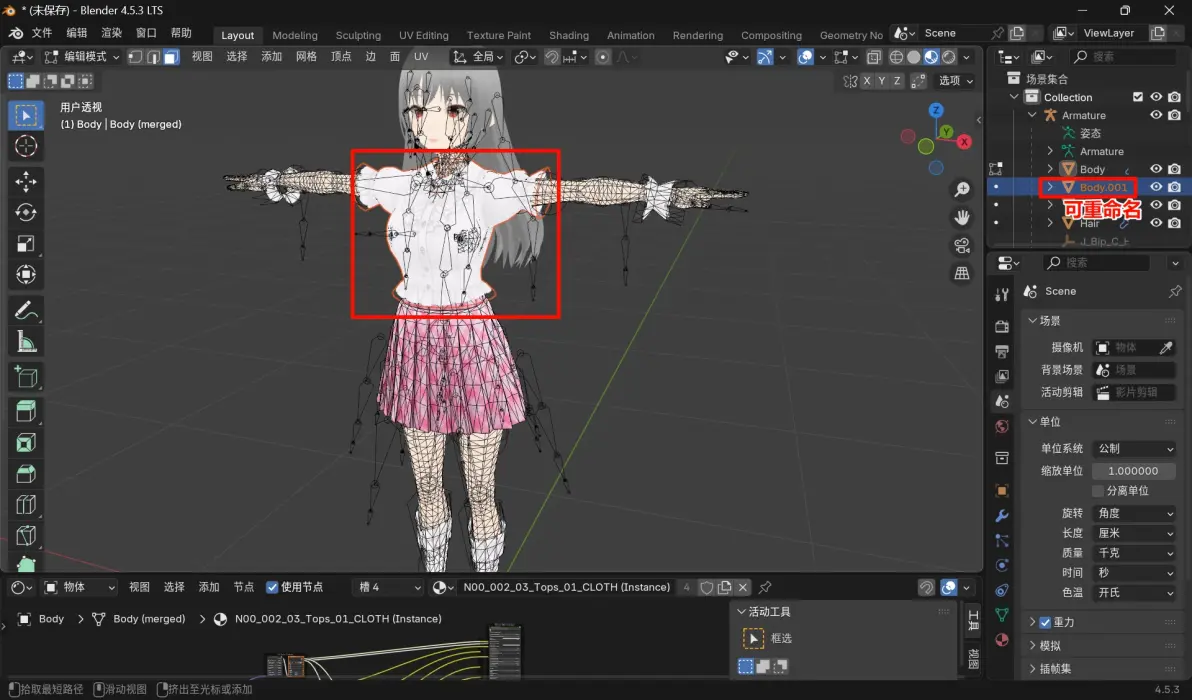
Task: Switch to Sculpting workspace tab
Action: [x=358, y=35]
